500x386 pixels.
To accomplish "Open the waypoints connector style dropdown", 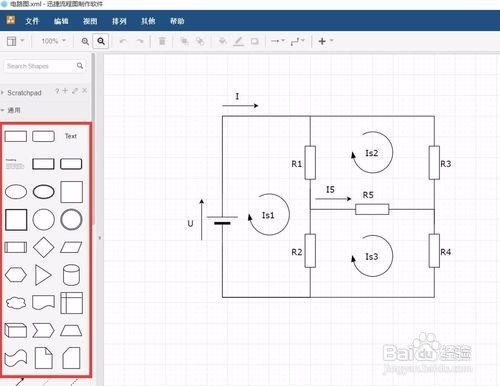I will click(x=297, y=41).
